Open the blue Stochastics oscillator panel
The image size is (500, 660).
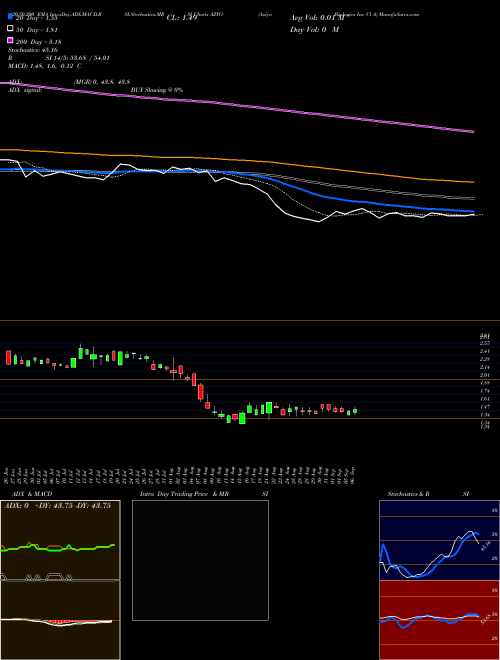pyautogui.click(x=439, y=540)
